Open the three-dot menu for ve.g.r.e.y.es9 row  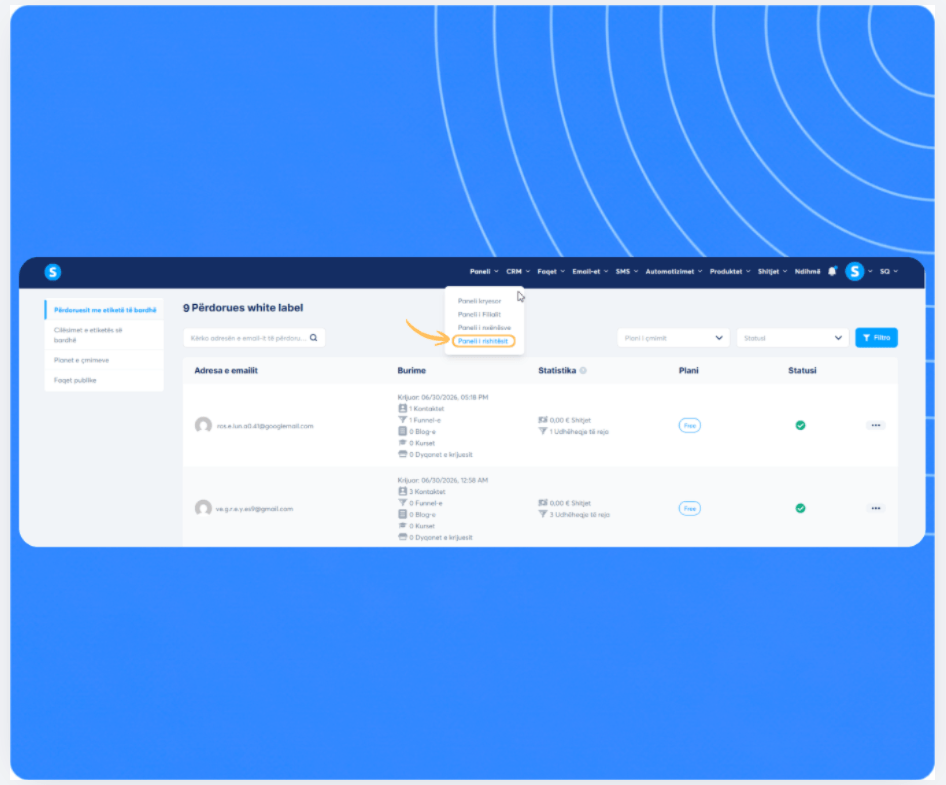(x=875, y=508)
